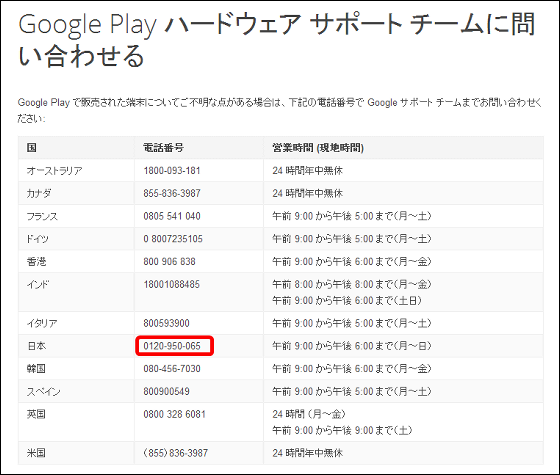Image resolution: width=560 pixels, height=475 pixels.
Task: Click Japan business hours 午前 9:00 から午後 6:00 (月～日)
Action: pos(352,346)
